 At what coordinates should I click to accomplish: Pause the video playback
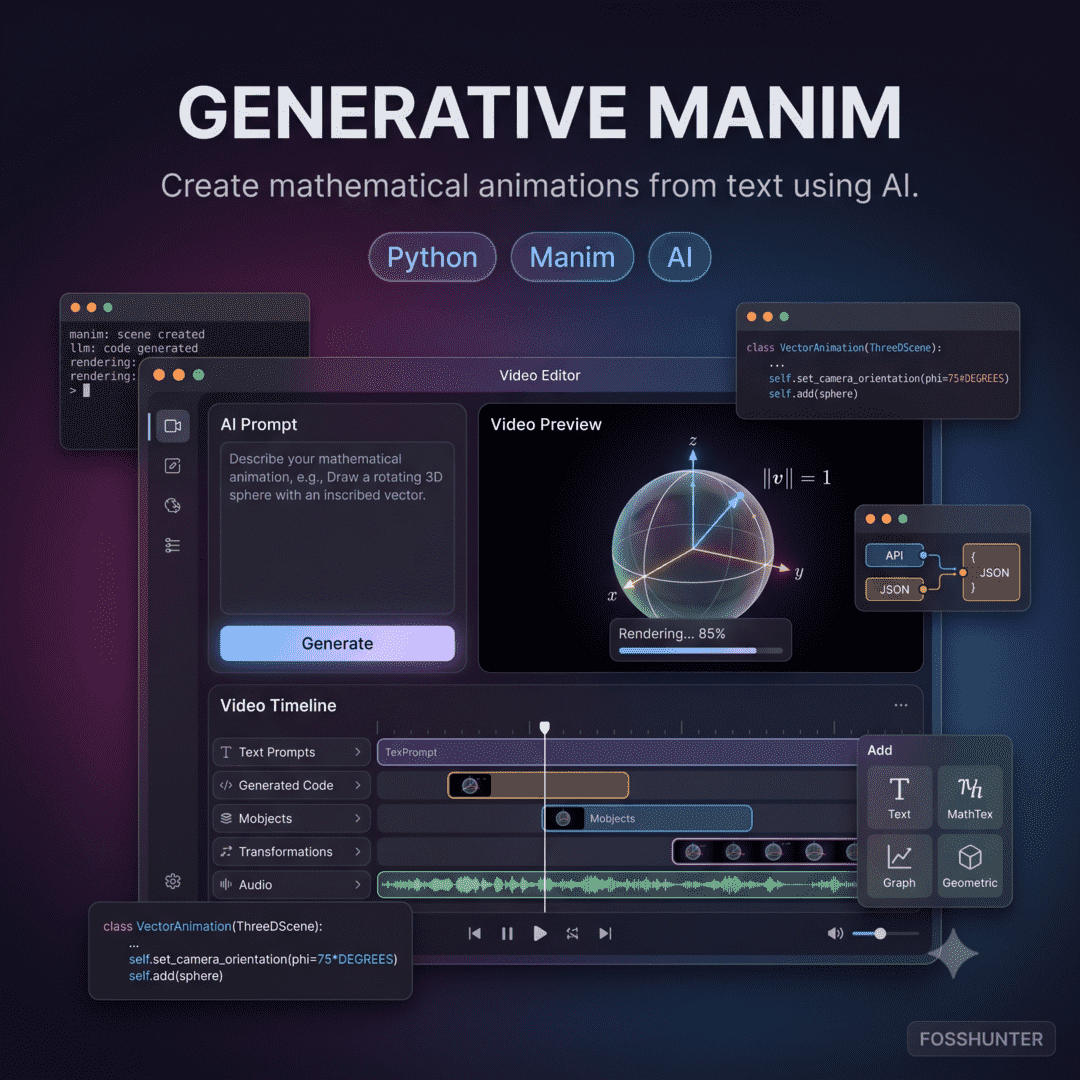point(507,933)
